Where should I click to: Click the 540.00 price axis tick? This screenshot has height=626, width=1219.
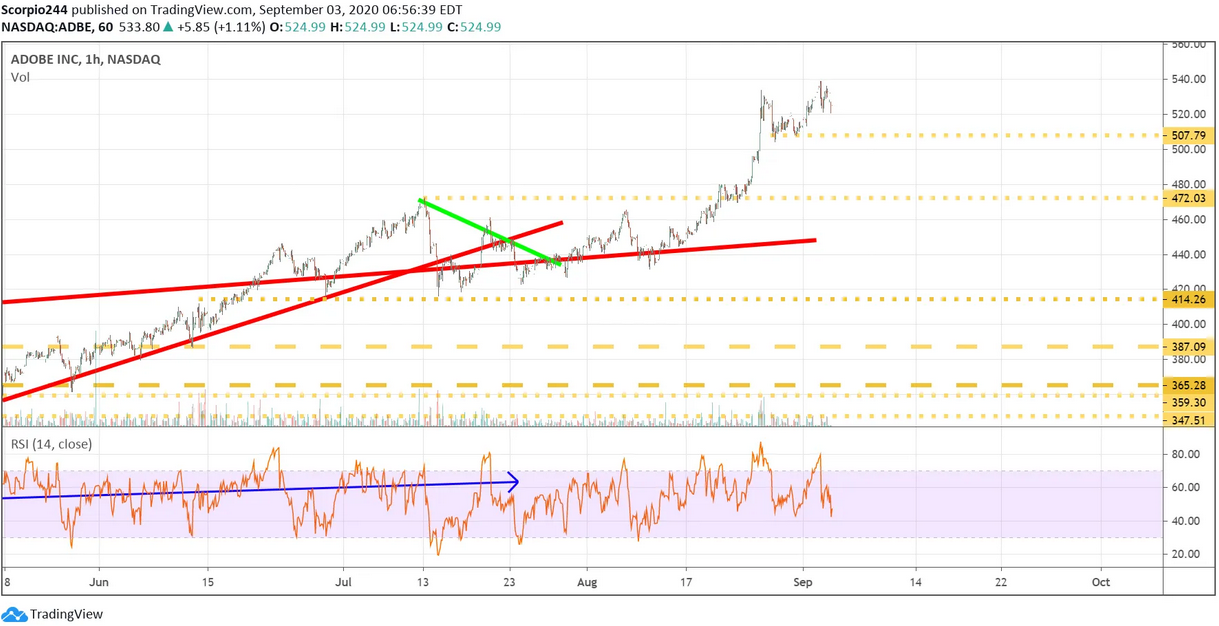click(x=1189, y=80)
